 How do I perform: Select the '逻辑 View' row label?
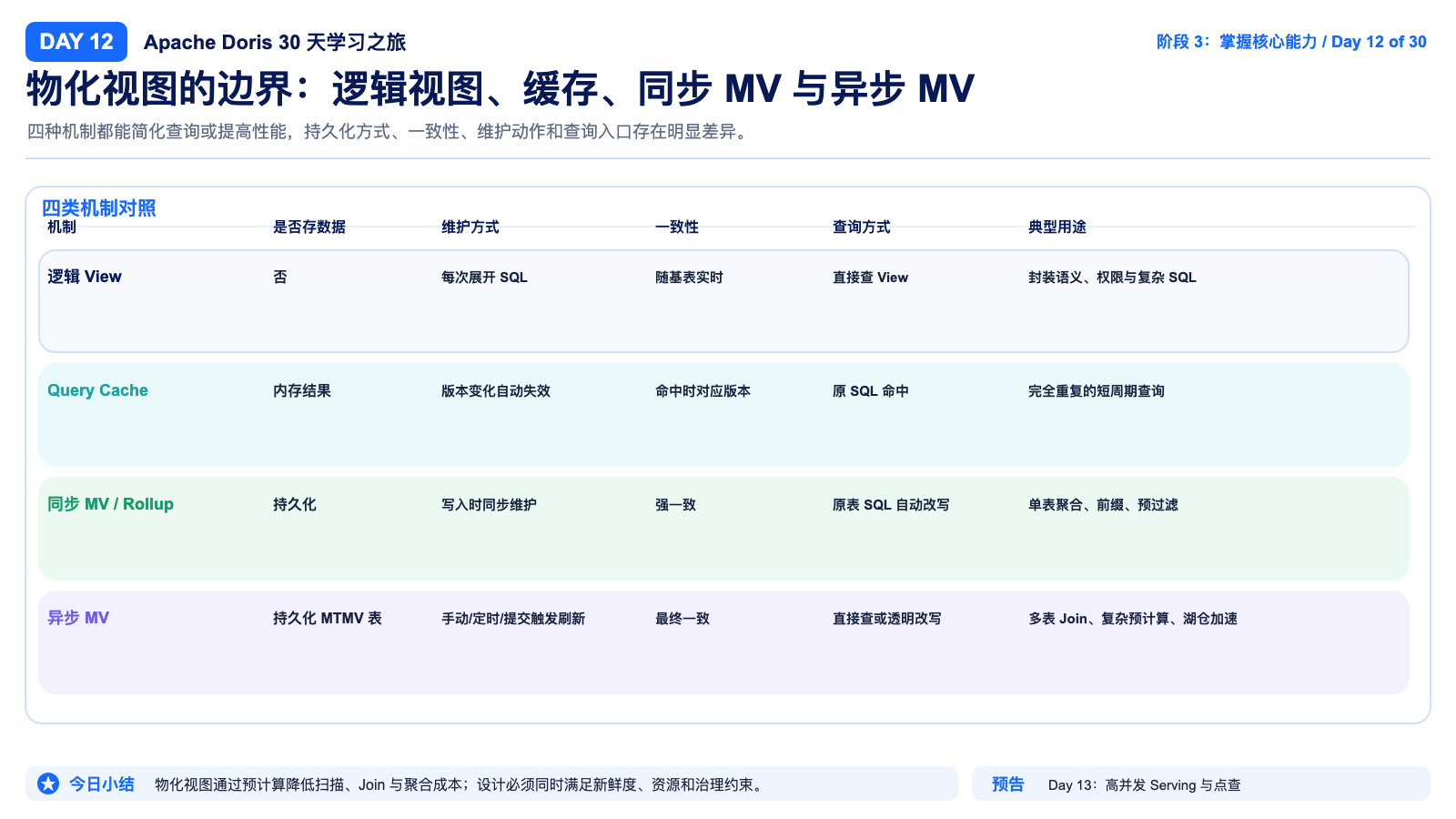click(x=85, y=277)
